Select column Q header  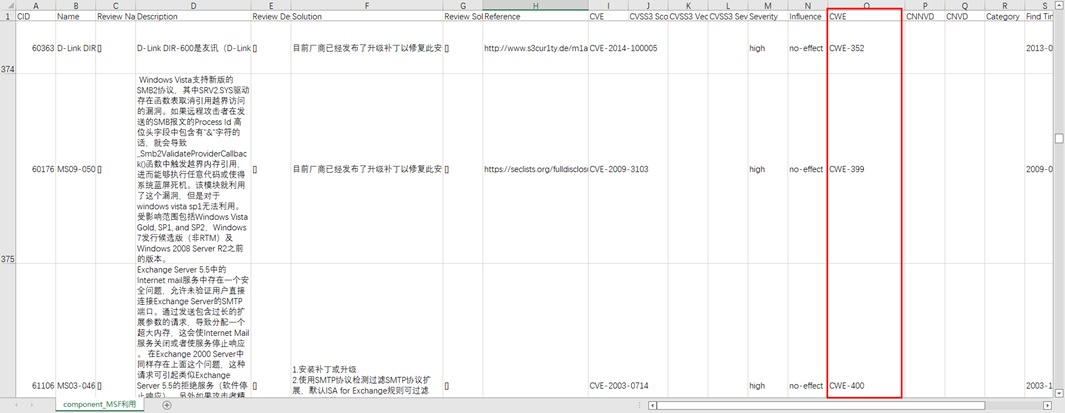[x=964, y=5]
